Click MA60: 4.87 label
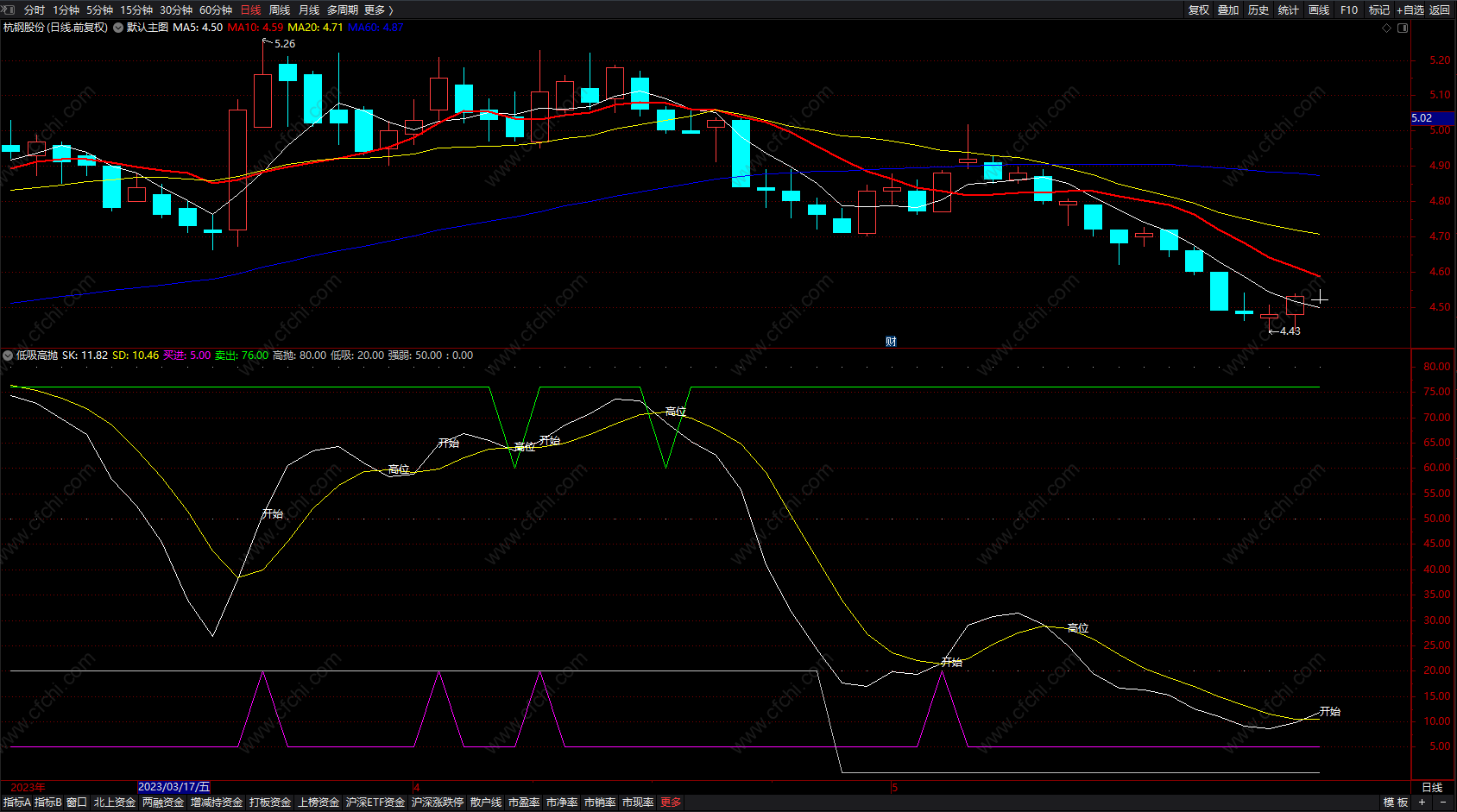 point(375,28)
